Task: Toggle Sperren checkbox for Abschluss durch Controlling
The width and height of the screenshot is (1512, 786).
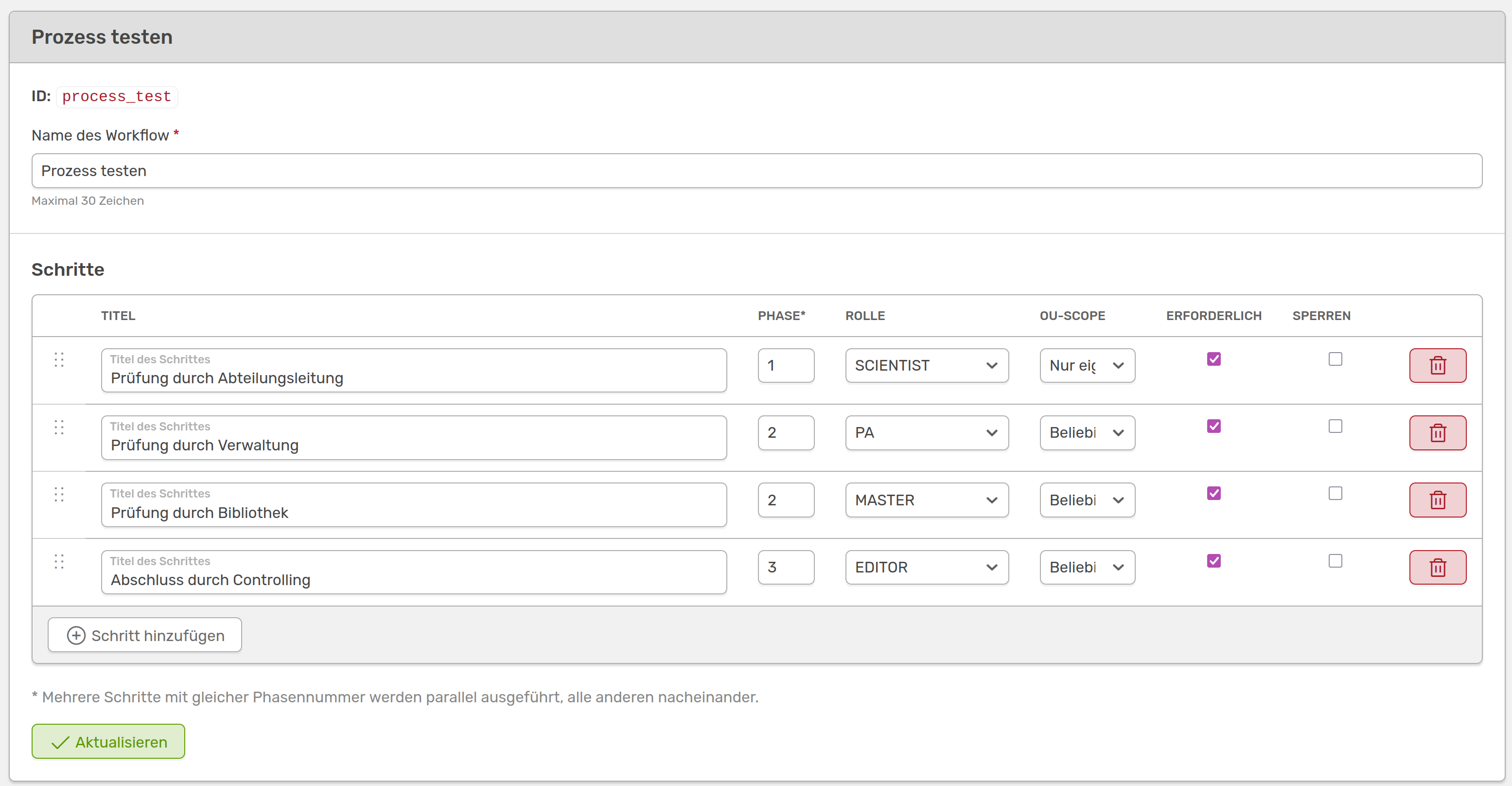Action: coord(1335,561)
